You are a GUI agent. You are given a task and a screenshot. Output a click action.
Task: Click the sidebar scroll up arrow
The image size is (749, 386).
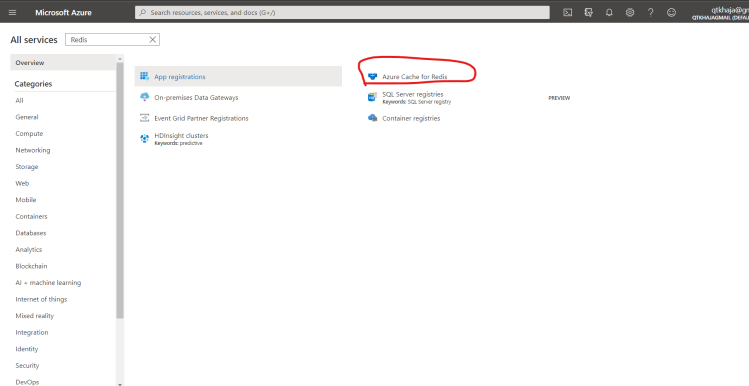[120, 58]
